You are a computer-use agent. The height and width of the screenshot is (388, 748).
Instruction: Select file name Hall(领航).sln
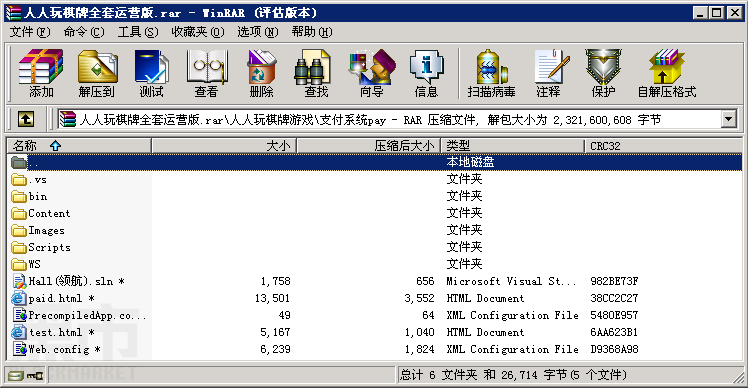(x=76, y=281)
